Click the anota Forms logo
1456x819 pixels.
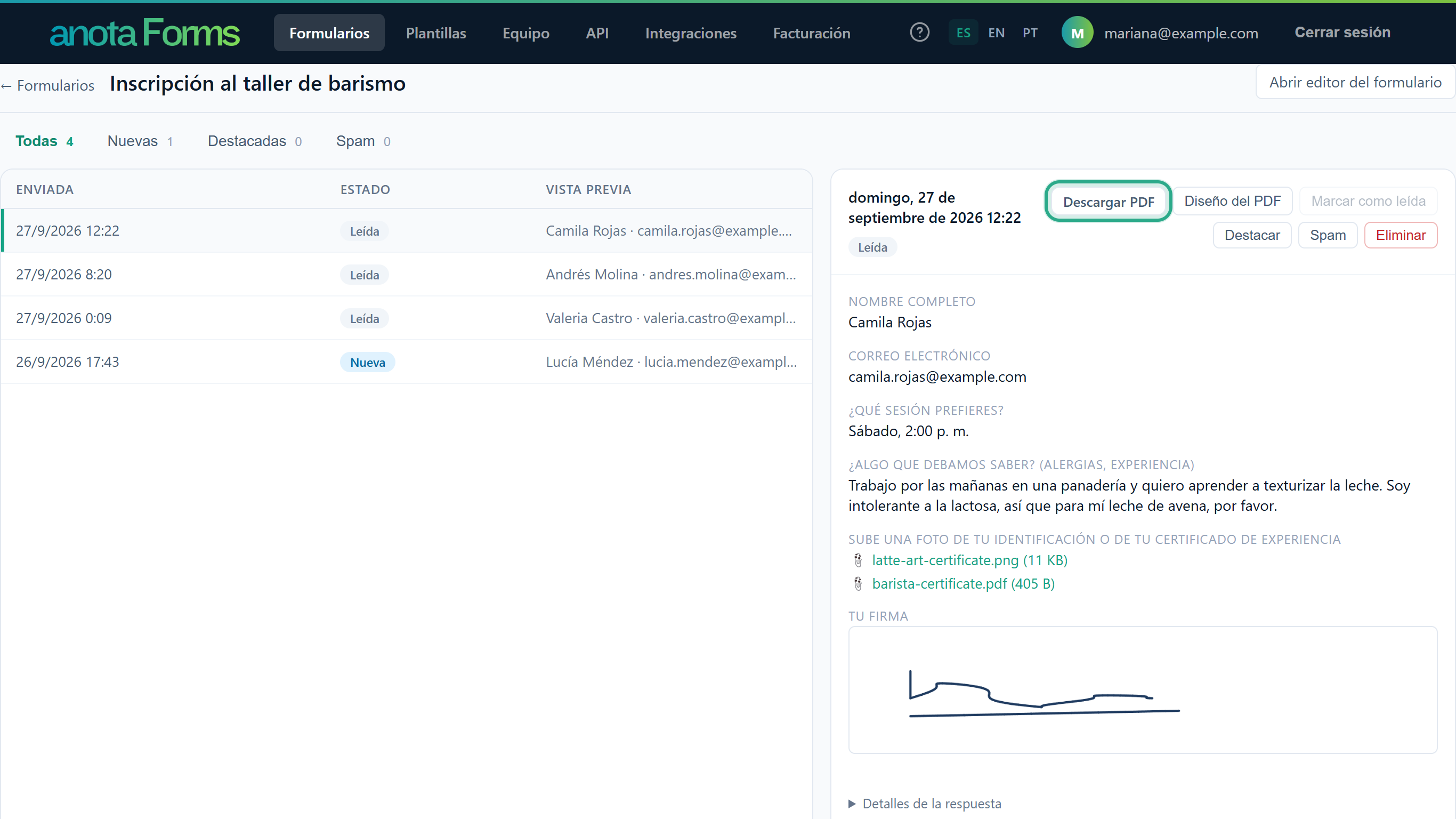pos(145,32)
